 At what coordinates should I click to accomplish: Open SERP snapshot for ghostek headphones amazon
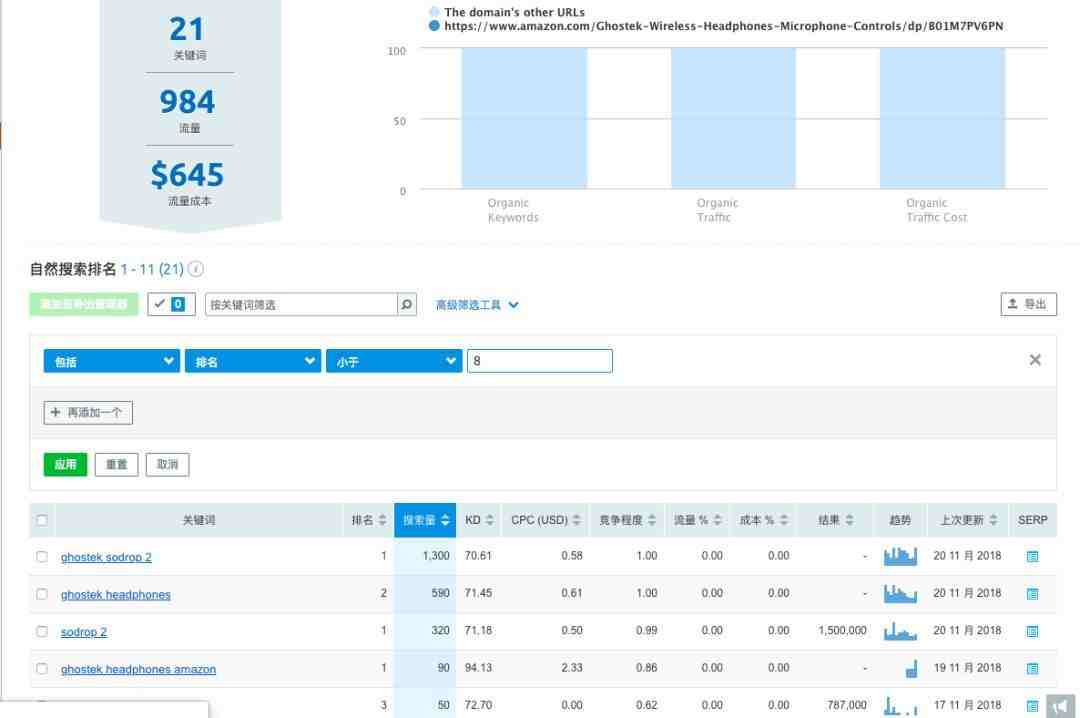tap(1032, 668)
